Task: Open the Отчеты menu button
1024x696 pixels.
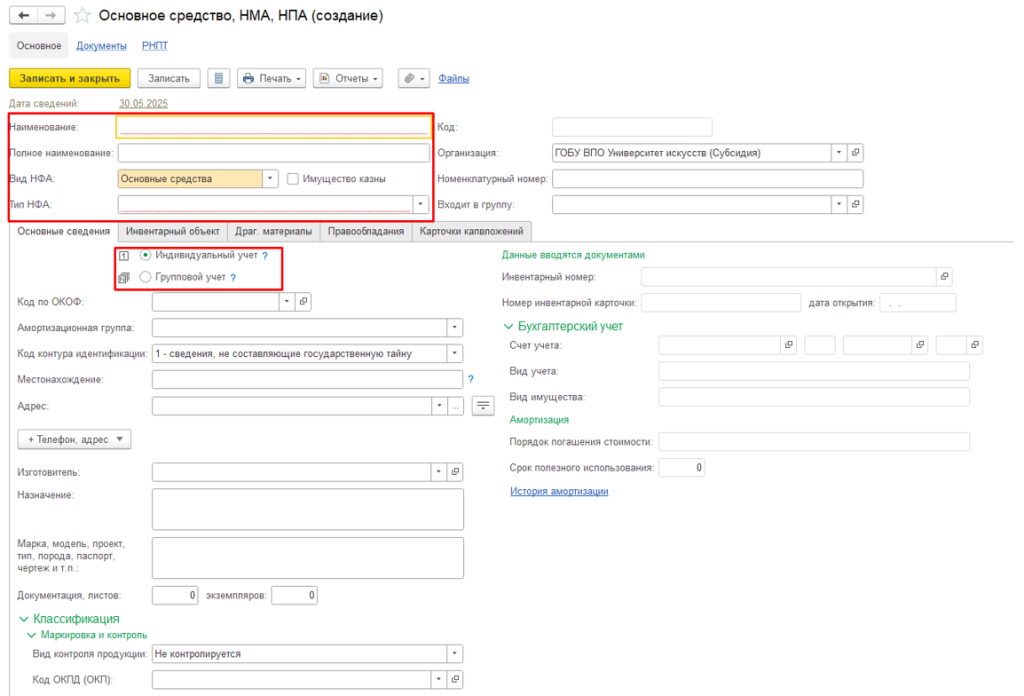Action: click(348, 78)
